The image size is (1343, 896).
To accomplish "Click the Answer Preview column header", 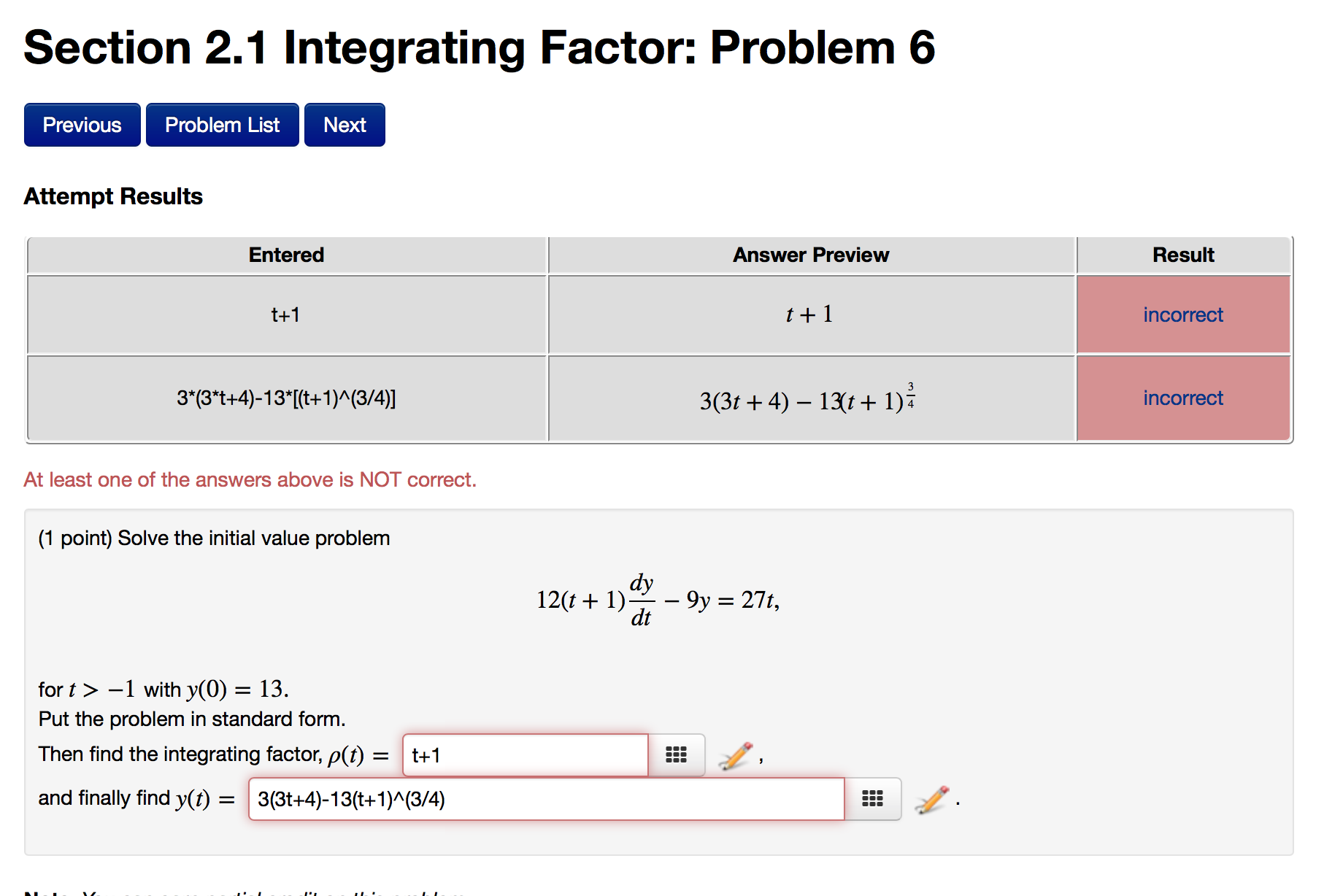I will (810, 255).
